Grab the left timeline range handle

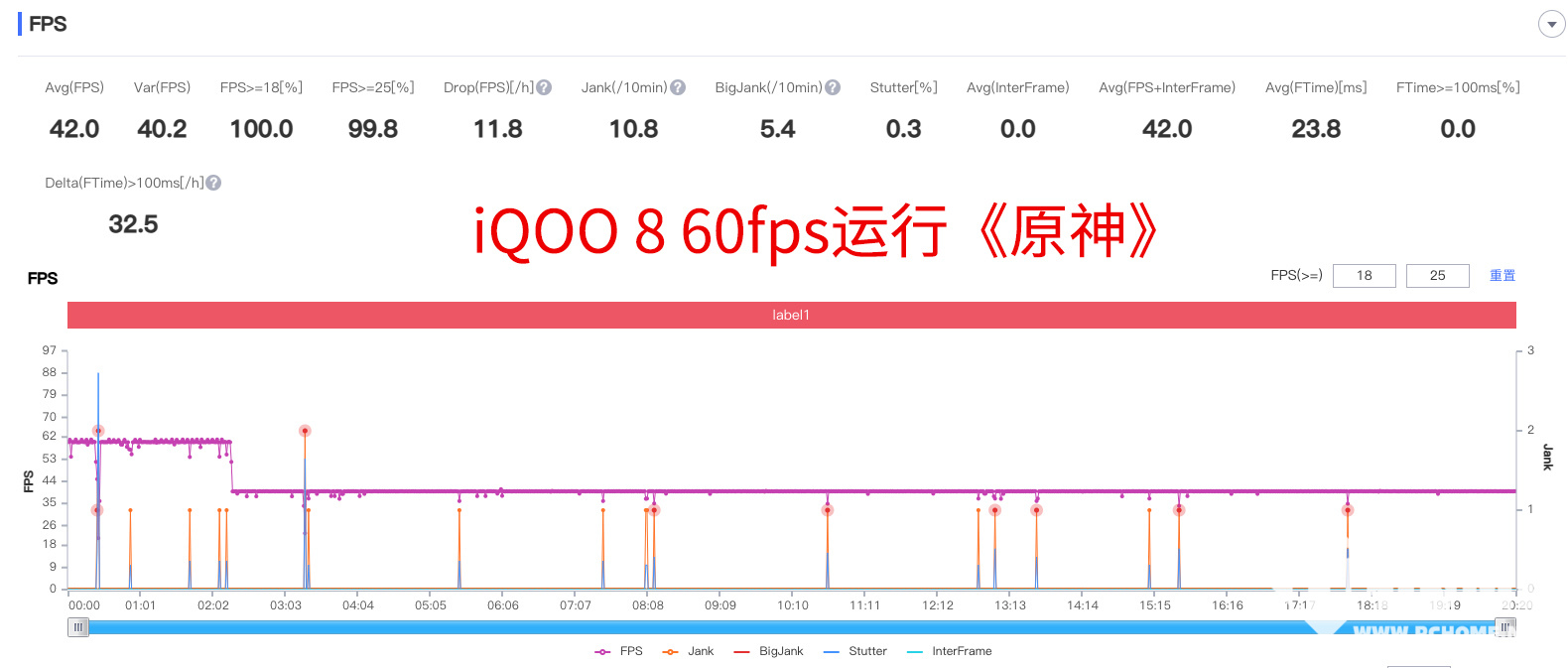[77, 627]
